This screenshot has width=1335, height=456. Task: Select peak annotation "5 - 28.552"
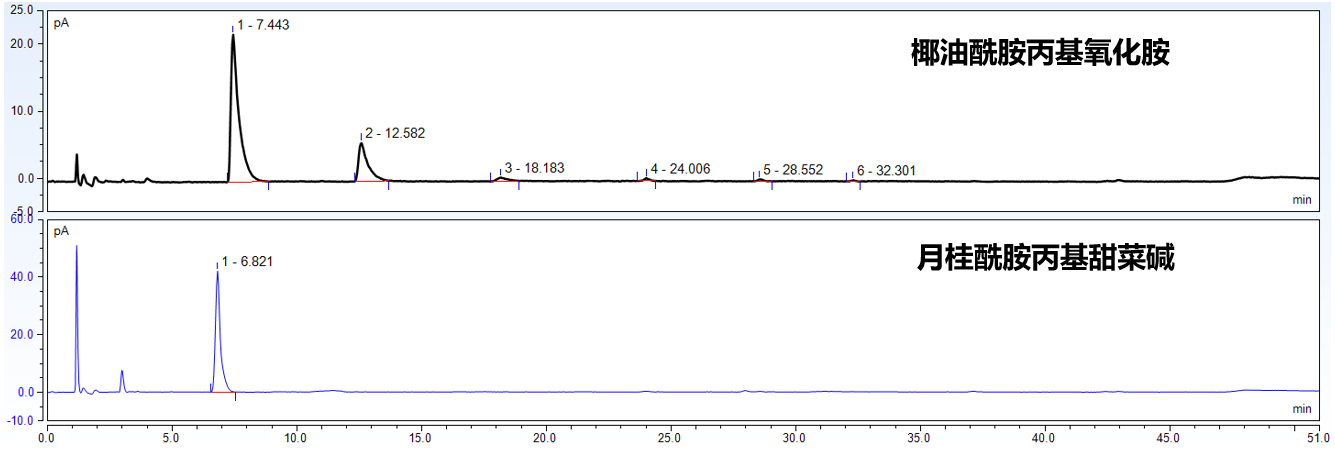click(793, 170)
